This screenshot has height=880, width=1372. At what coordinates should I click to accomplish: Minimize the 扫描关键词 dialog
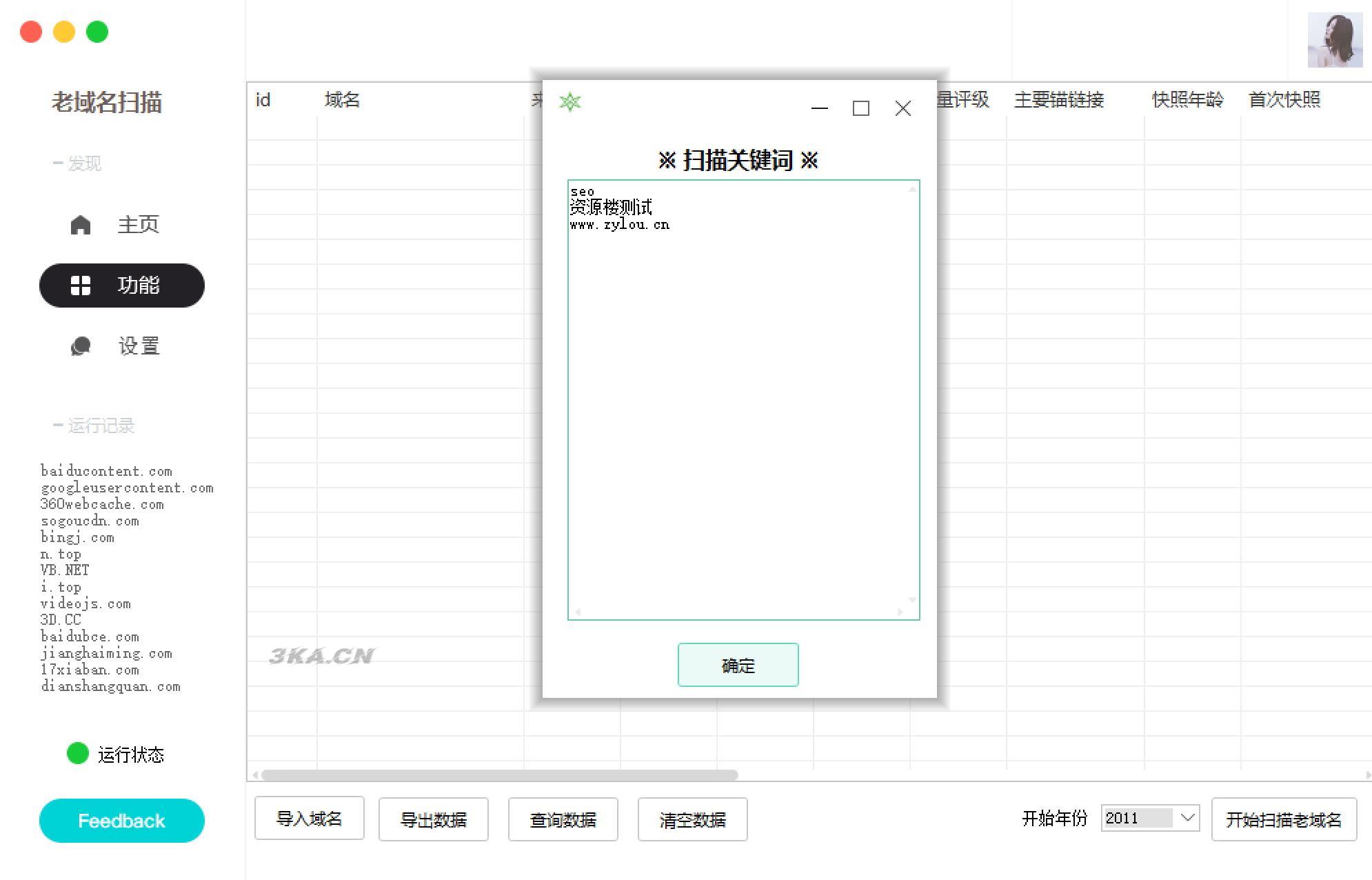pyautogui.click(x=820, y=108)
